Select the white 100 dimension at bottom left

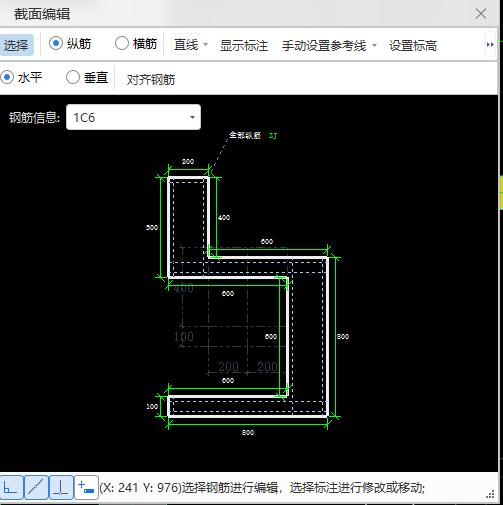click(x=152, y=407)
